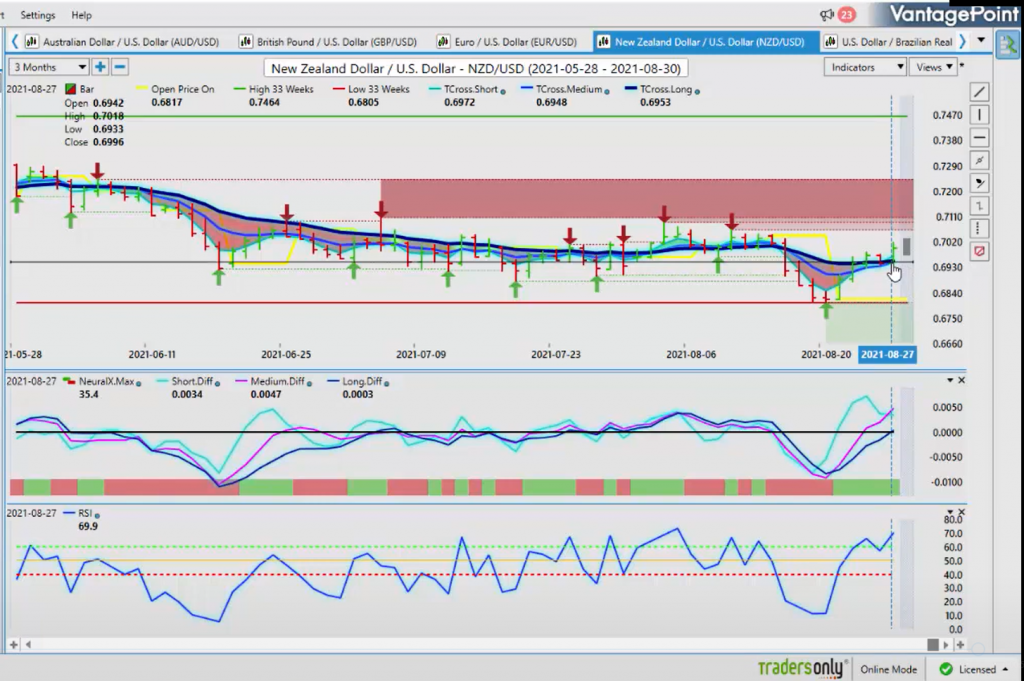This screenshot has width=1024, height=681.
Task: Collapse the NeuralX indicator panel arrow
Action: [950, 380]
